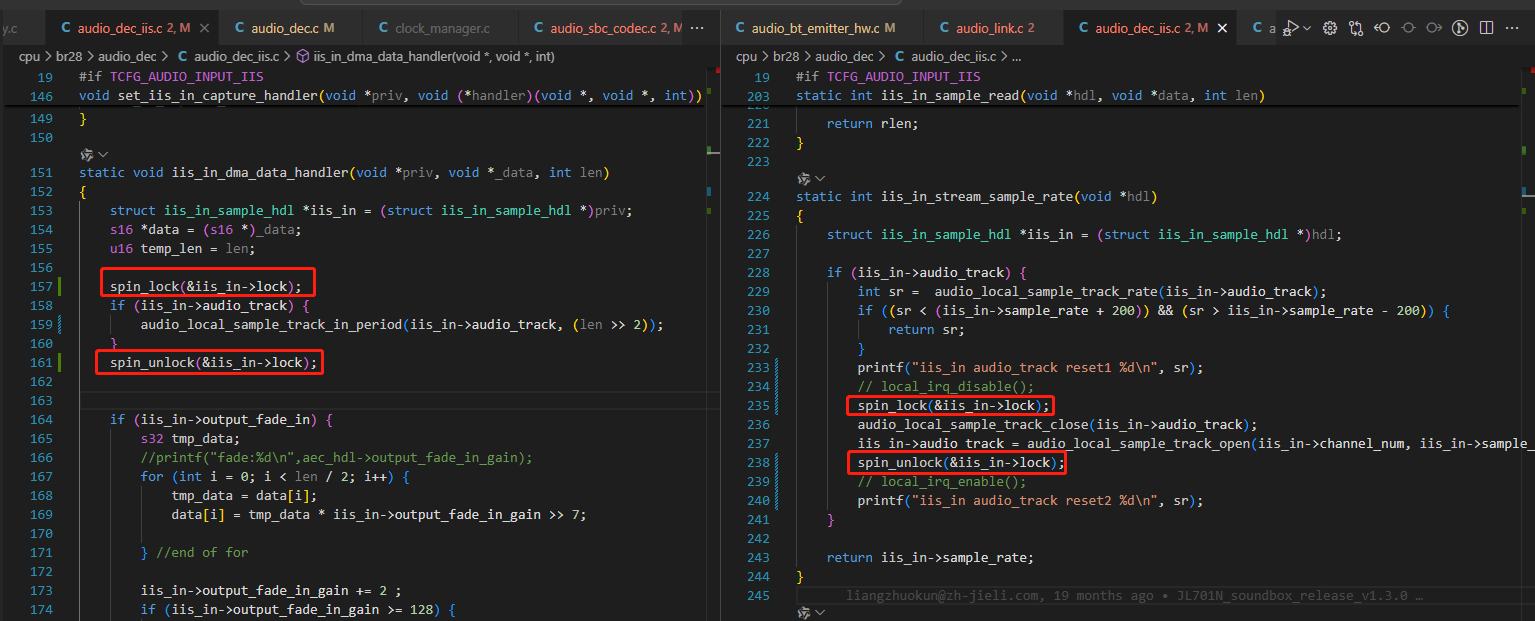Switch to audio_bt_emitter_hw.c tab
The image size is (1535, 621).
click(815, 28)
